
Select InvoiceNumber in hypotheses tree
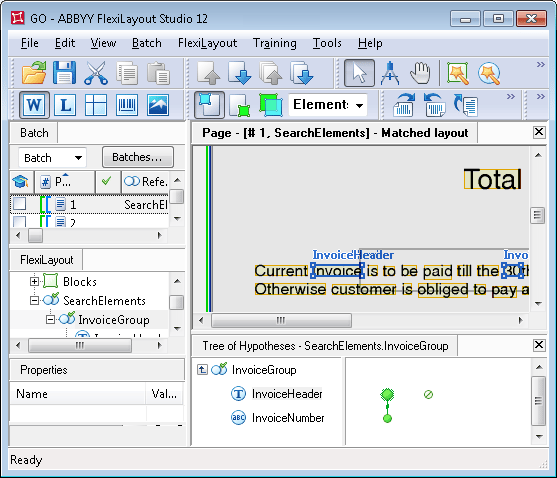pos(288,418)
